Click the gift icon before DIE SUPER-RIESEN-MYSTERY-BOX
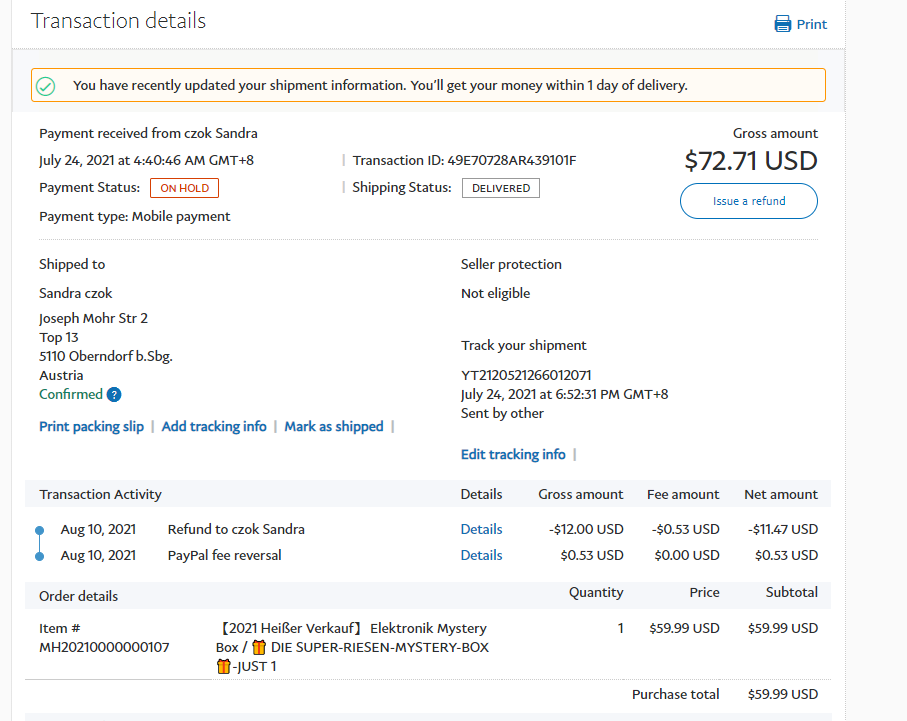907x721 pixels. [x=258, y=647]
